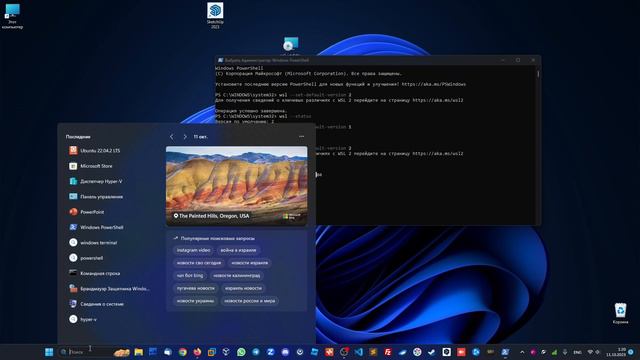The height and width of the screenshot is (360, 640).
Task: Open volume control from tray speaker icon
Action: (598, 352)
